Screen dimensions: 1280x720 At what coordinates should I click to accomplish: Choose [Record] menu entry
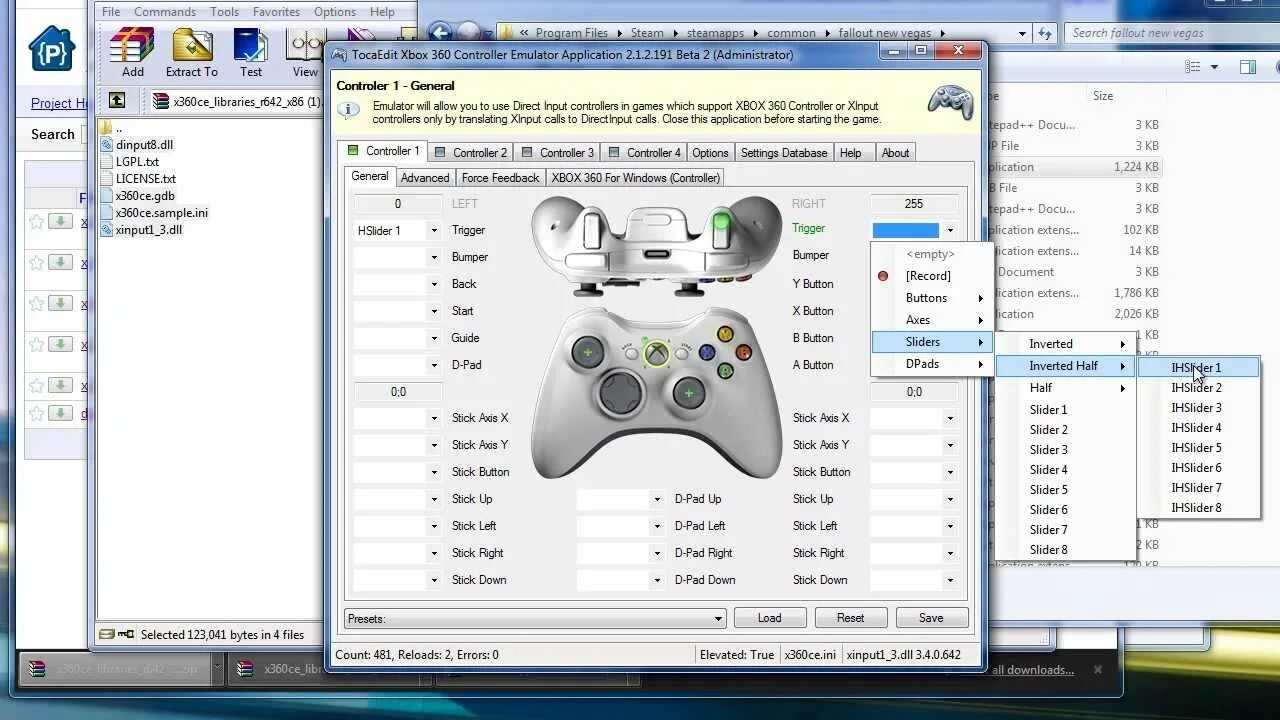930,276
